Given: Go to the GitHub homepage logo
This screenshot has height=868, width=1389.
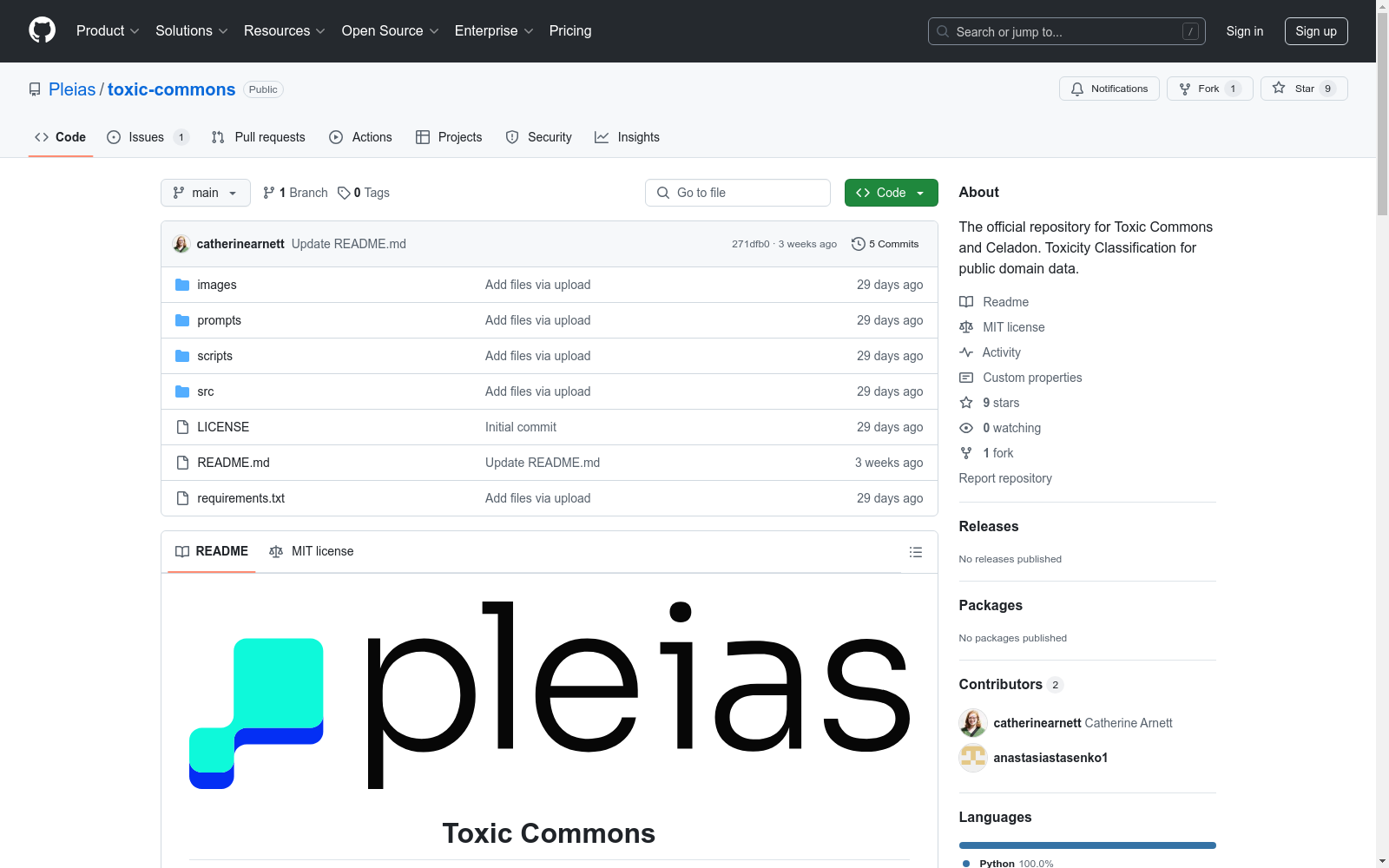Looking at the screenshot, I should [42, 30].
